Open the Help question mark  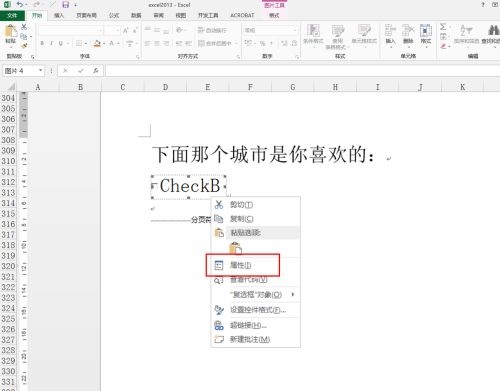tap(483, 5)
